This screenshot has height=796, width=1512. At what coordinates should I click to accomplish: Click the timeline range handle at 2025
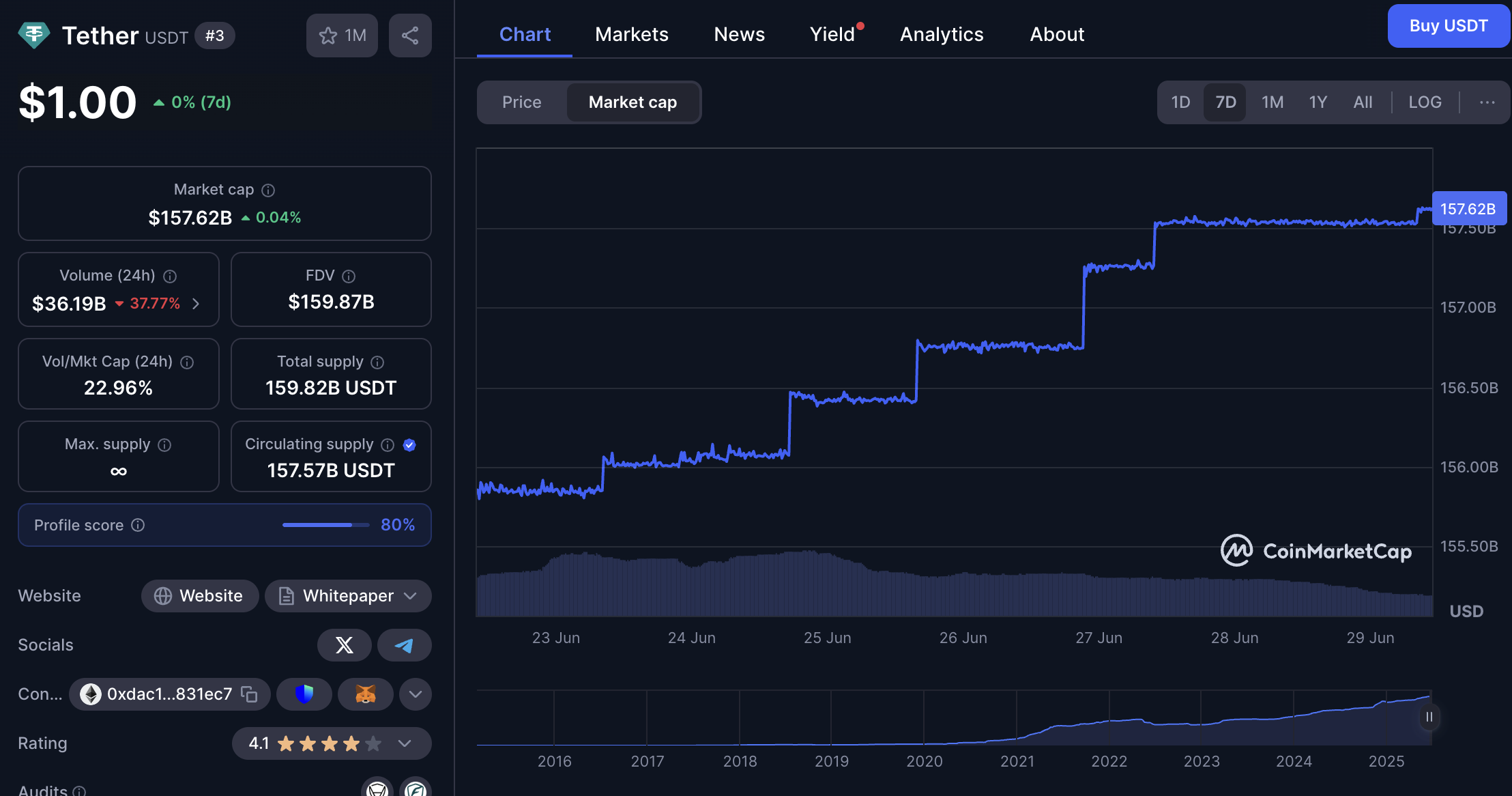coord(1428,717)
